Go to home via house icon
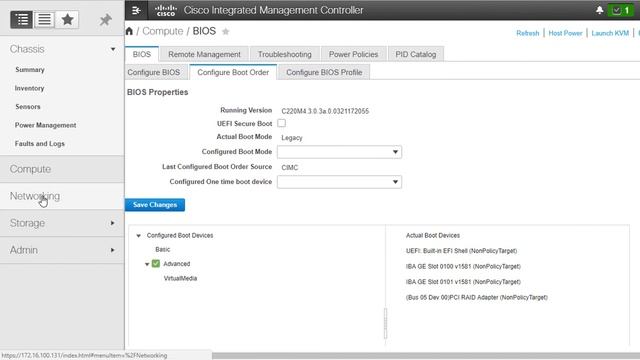 129,31
